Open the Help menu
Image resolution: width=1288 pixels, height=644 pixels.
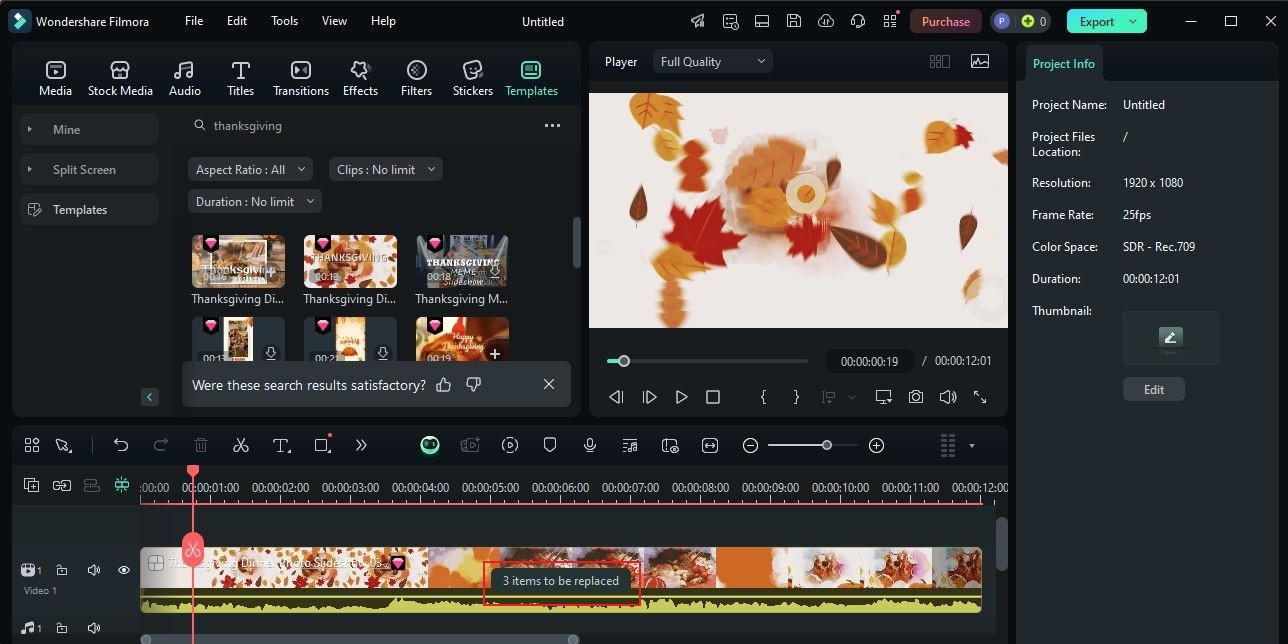(383, 21)
